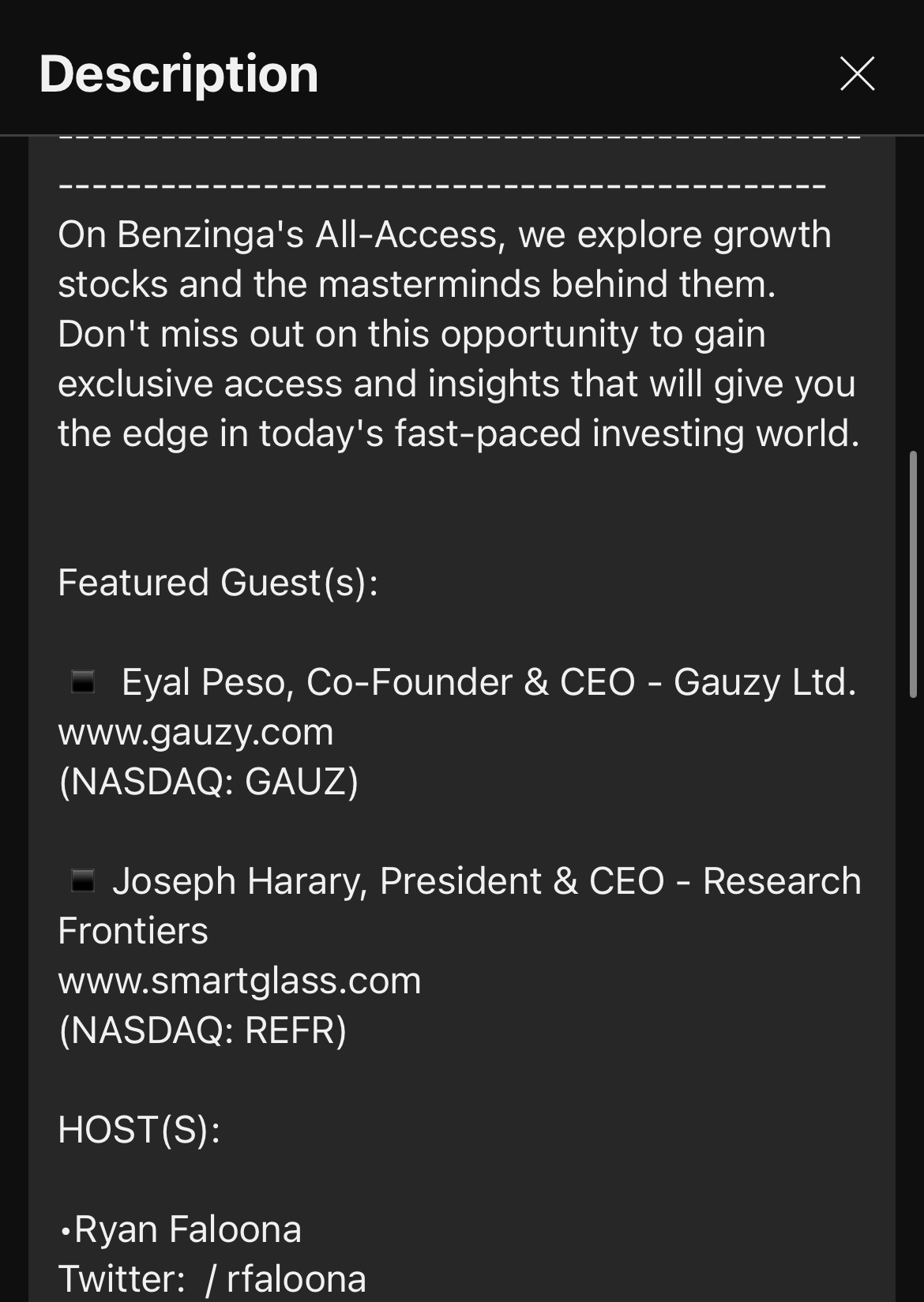Tap the "HOST(S):" heading
Viewport: 924px width, 1302px height.
click(139, 1130)
